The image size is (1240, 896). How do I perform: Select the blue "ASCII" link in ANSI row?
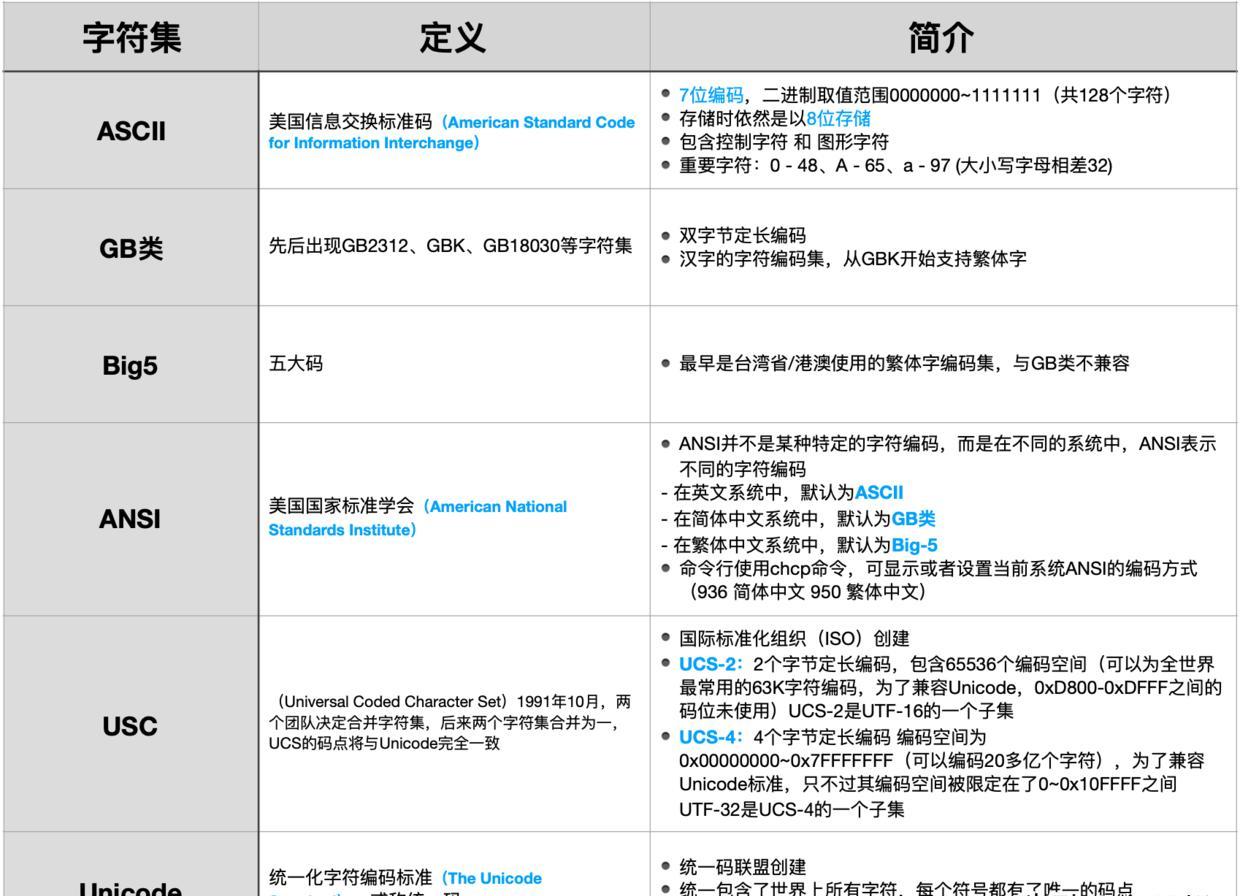(x=877, y=491)
